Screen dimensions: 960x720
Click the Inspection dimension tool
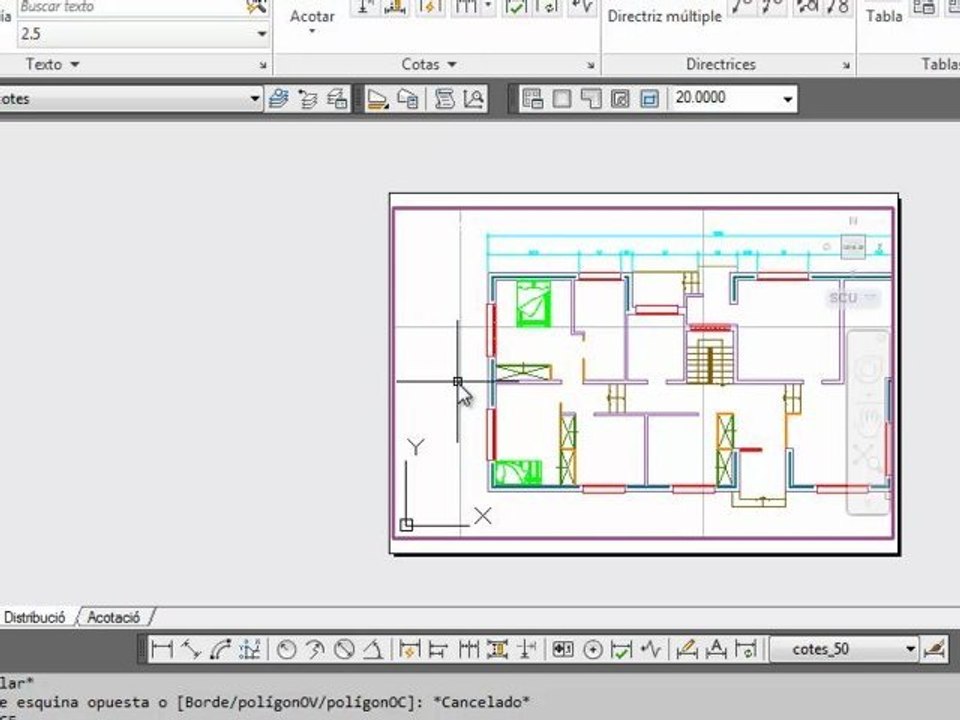pyautogui.click(x=621, y=649)
